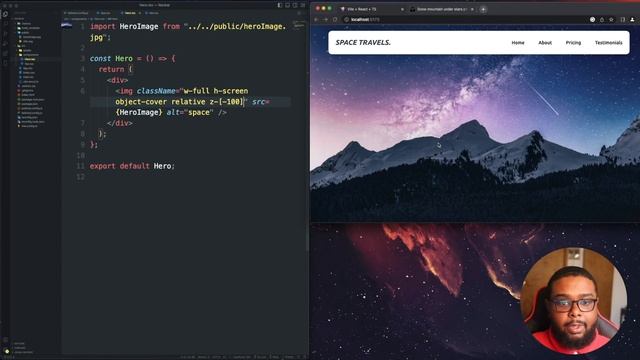
Task: Toggle the secondary sidebar layout icon in VS Code
Action: pos(295,5)
